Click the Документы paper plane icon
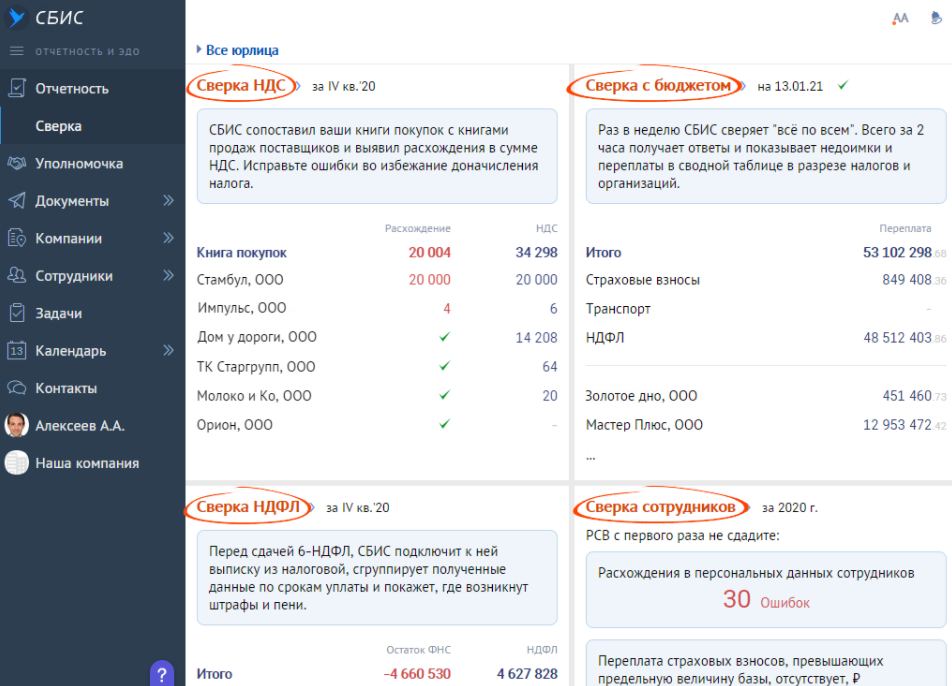Screen dimensions: 952x686 pyautogui.click(x=16, y=200)
